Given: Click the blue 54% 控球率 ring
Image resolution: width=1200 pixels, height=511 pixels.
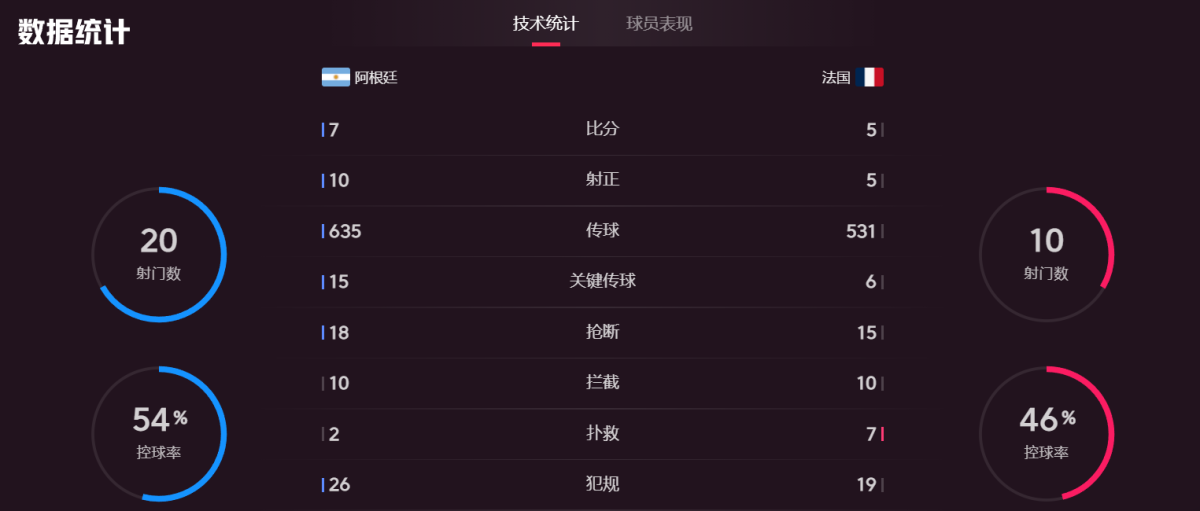Looking at the screenshot, I should (159, 433).
